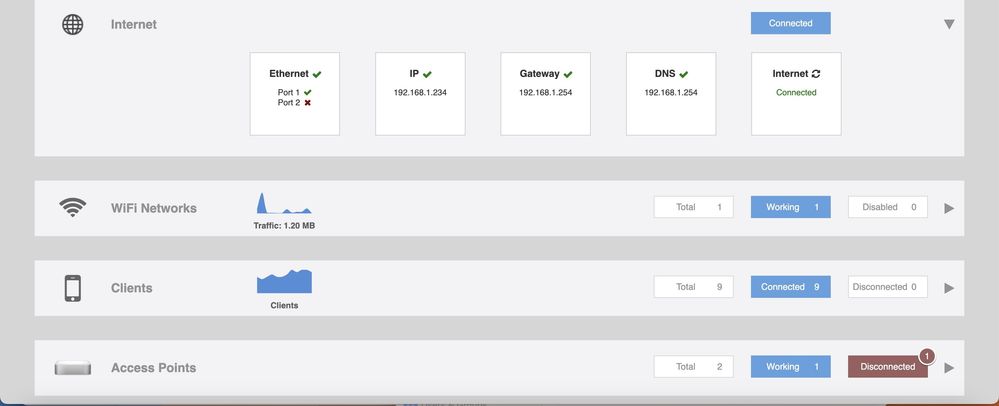Show Connected clients list

coord(790,287)
